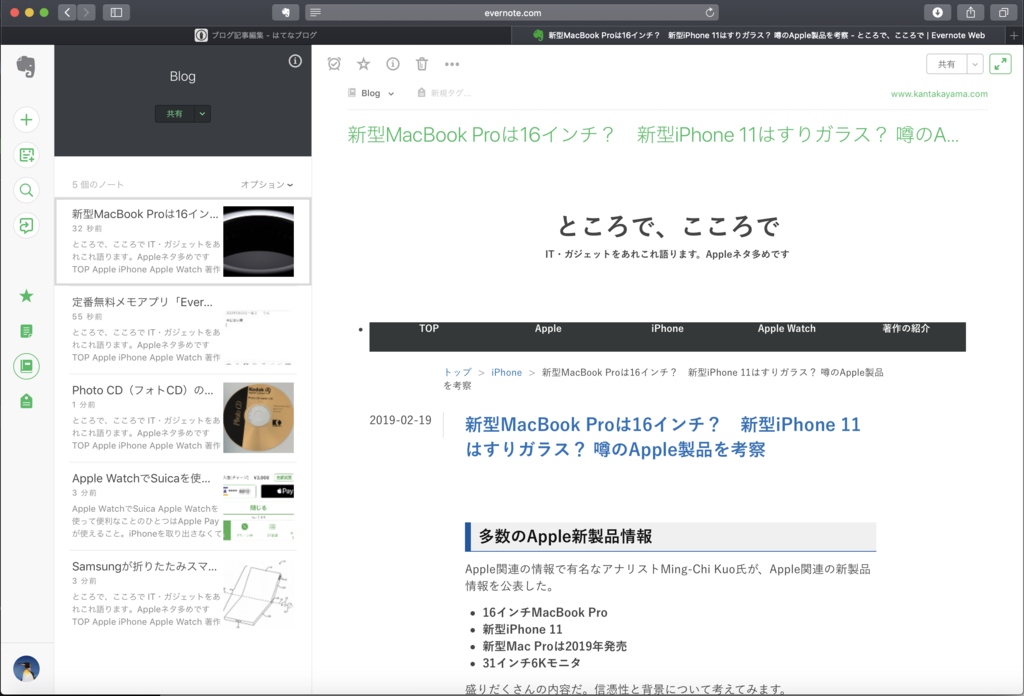The height and width of the screenshot is (696, 1024).
Task: Select the 新型MacBook Proは16イン note
Action: 183,242
